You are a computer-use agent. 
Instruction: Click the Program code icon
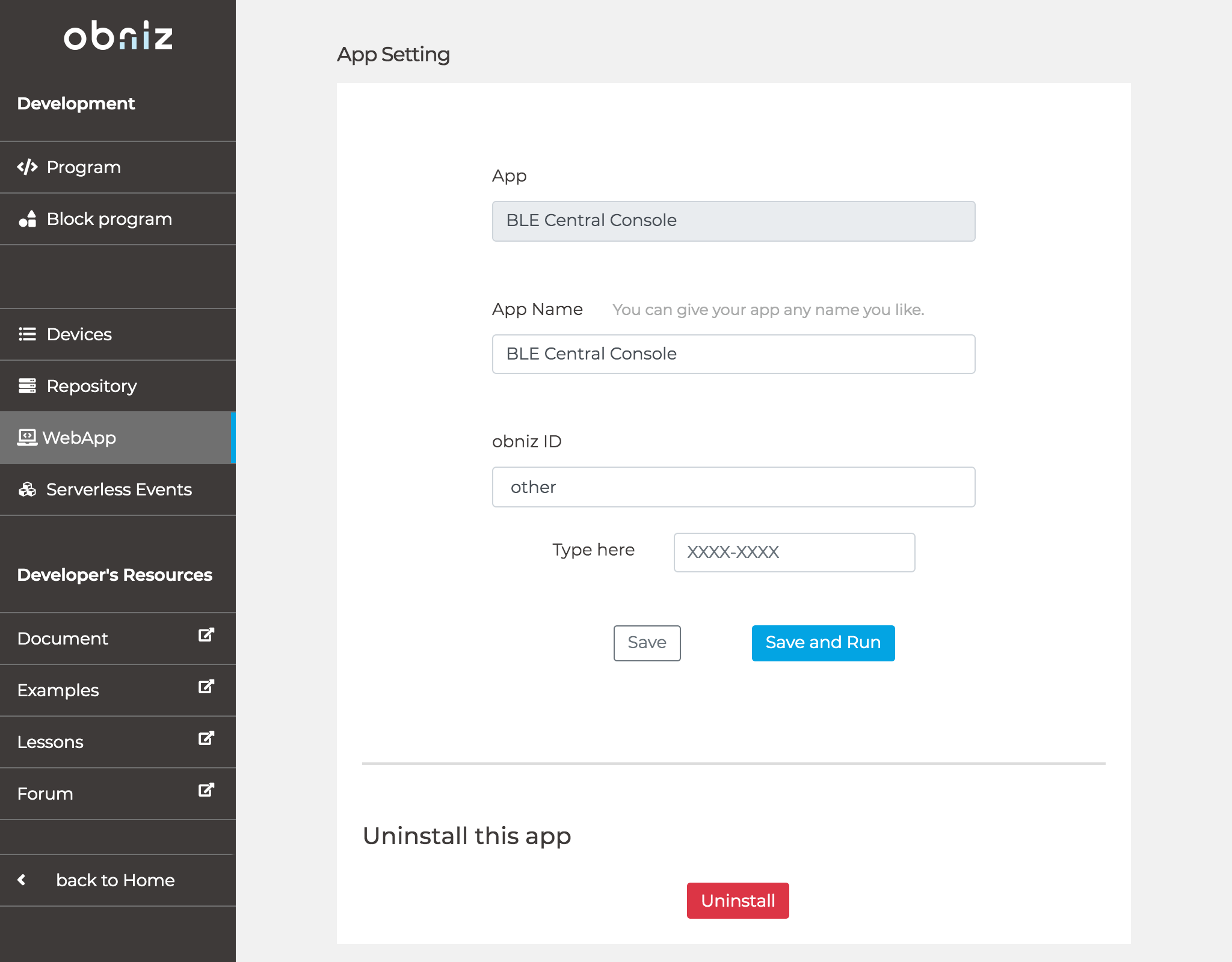[27, 167]
